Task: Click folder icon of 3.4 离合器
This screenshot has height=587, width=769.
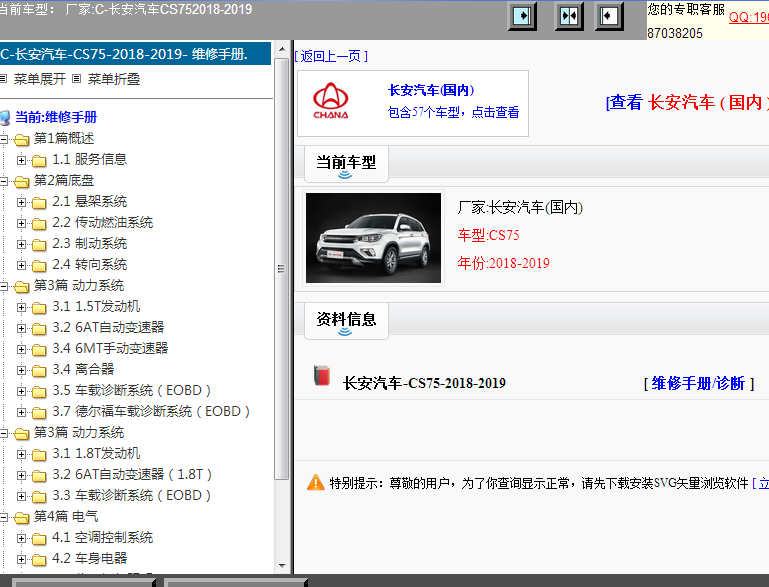Action: 39,370
